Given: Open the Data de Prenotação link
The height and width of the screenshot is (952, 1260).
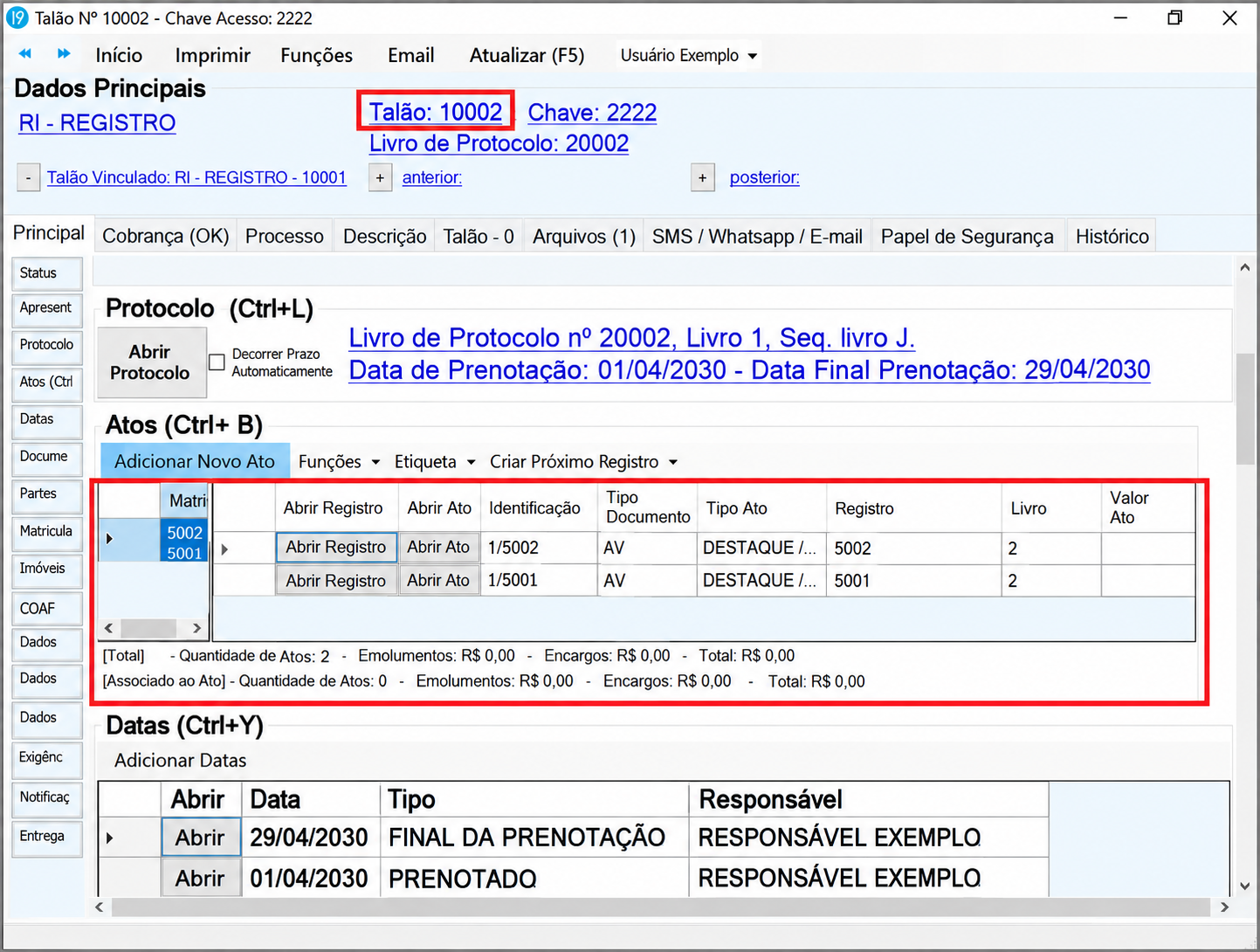Looking at the screenshot, I should click(749, 370).
